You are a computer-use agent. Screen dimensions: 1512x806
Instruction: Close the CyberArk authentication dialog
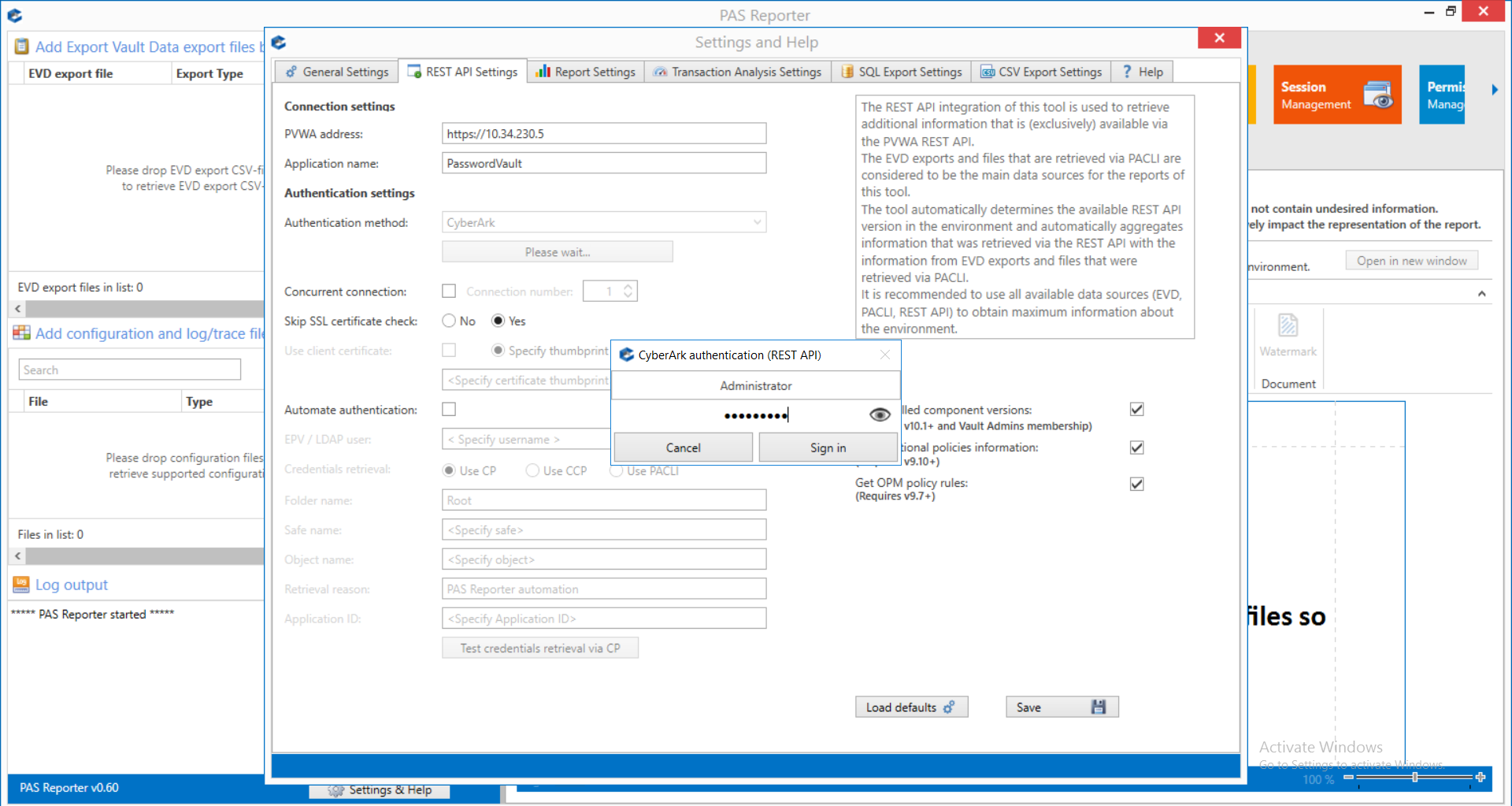[885, 355]
